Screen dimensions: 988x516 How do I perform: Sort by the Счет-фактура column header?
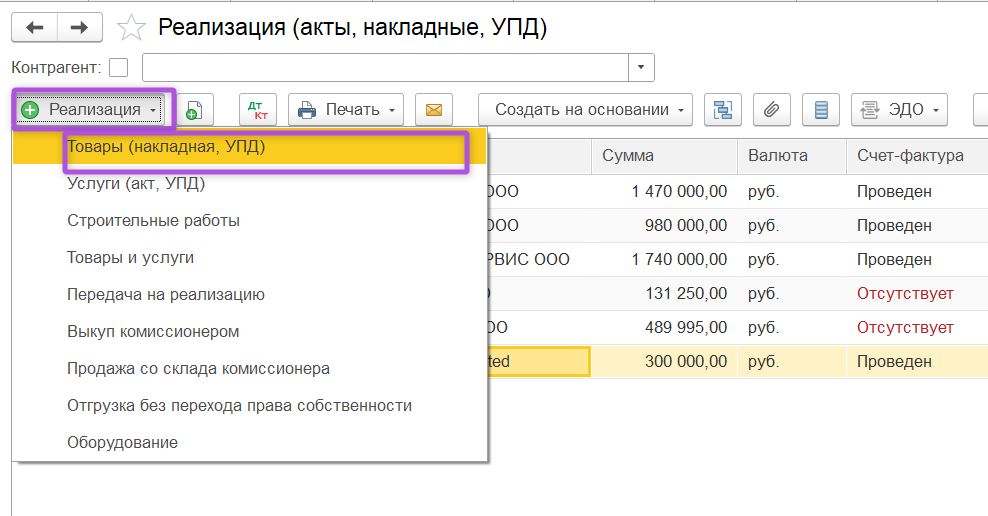point(917,156)
